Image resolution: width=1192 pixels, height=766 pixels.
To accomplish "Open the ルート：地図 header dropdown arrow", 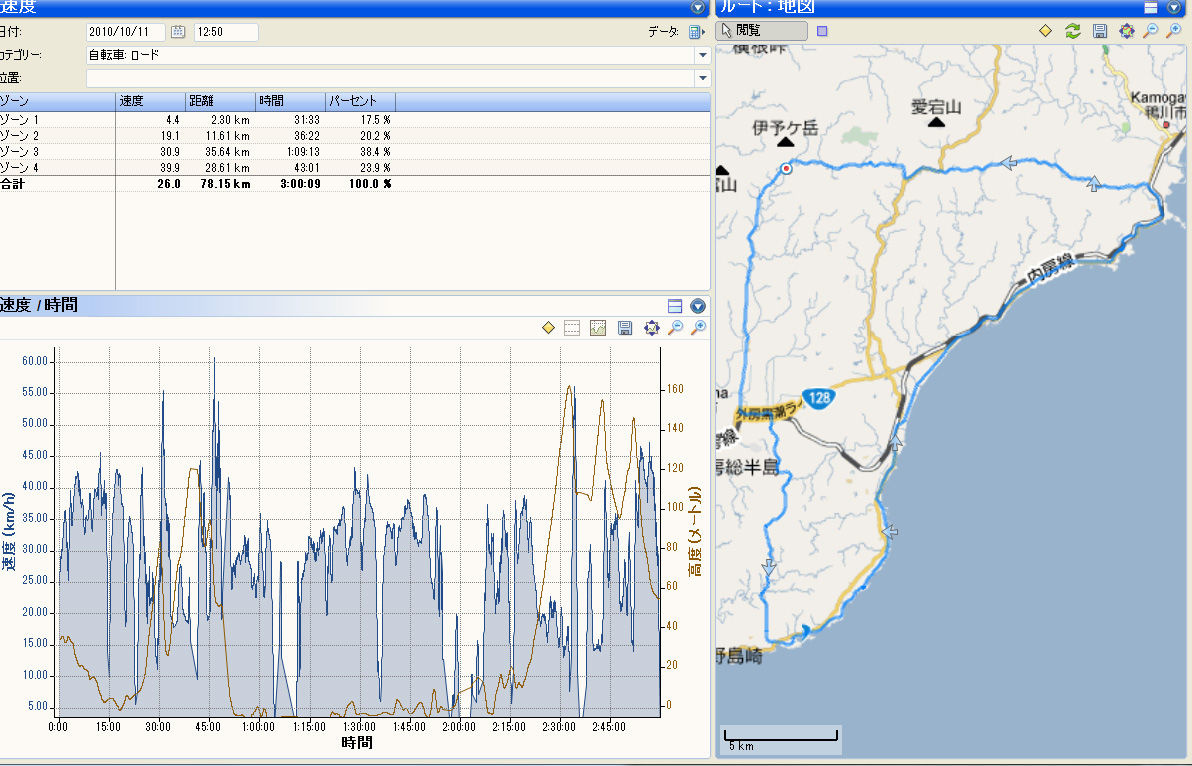I will (x=1174, y=7).
